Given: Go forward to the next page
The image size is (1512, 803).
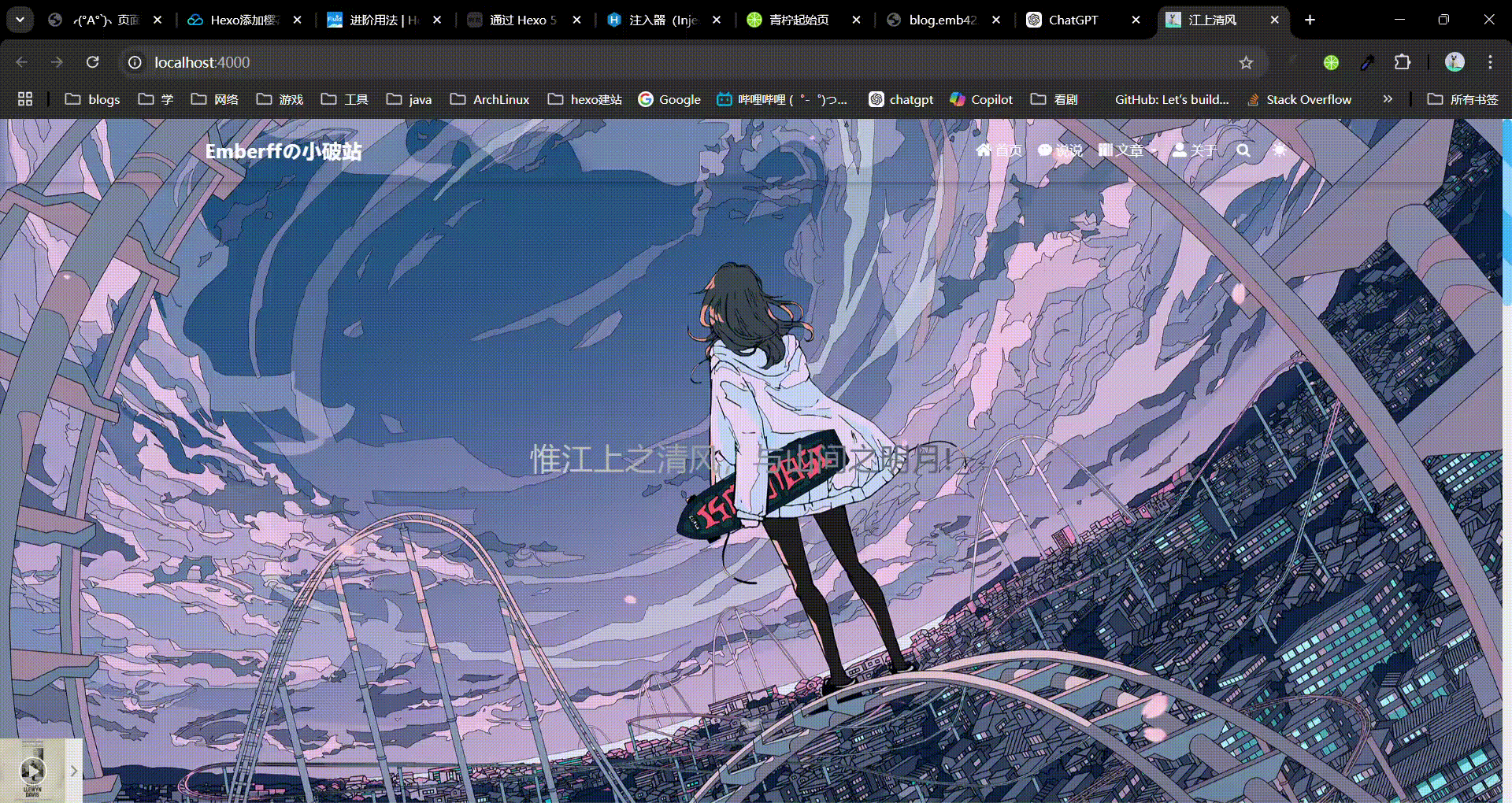Looking at the screenshot, I should [57, 62].
